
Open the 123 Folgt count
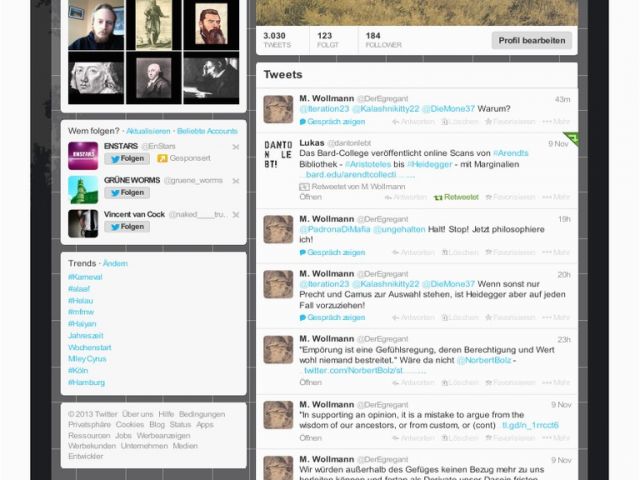point(328,40)
